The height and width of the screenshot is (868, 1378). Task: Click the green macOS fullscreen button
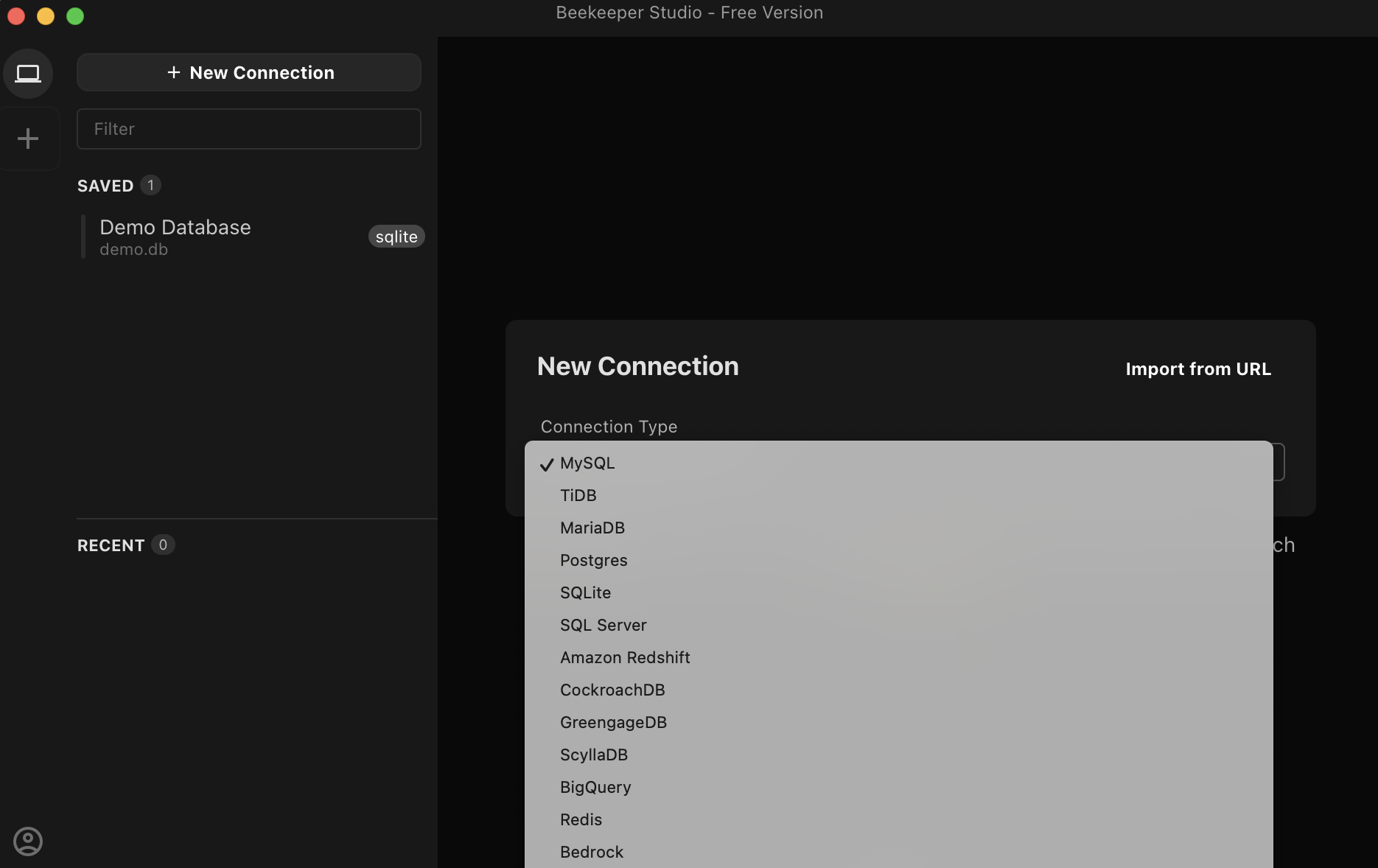click(75, 16)
